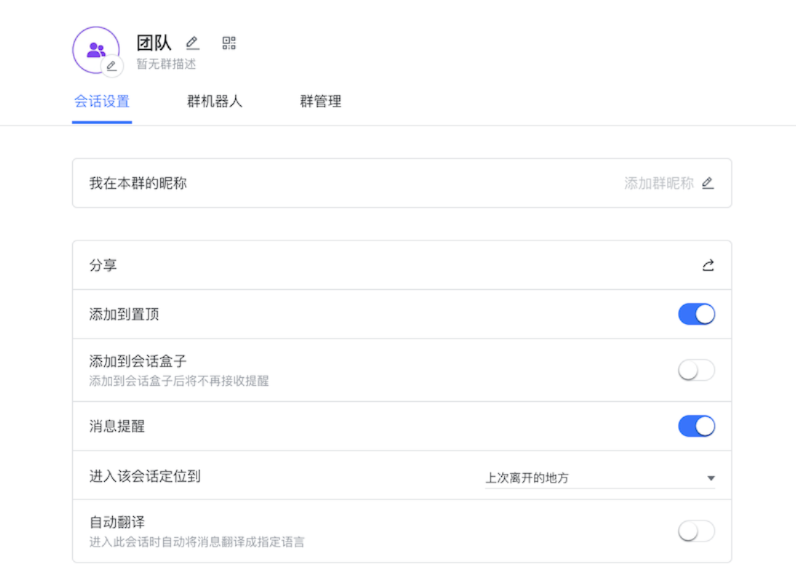796x580 pixels.
Task: Click the dropdown arrow for 进入该会话定位到
Action: point(711,478)
